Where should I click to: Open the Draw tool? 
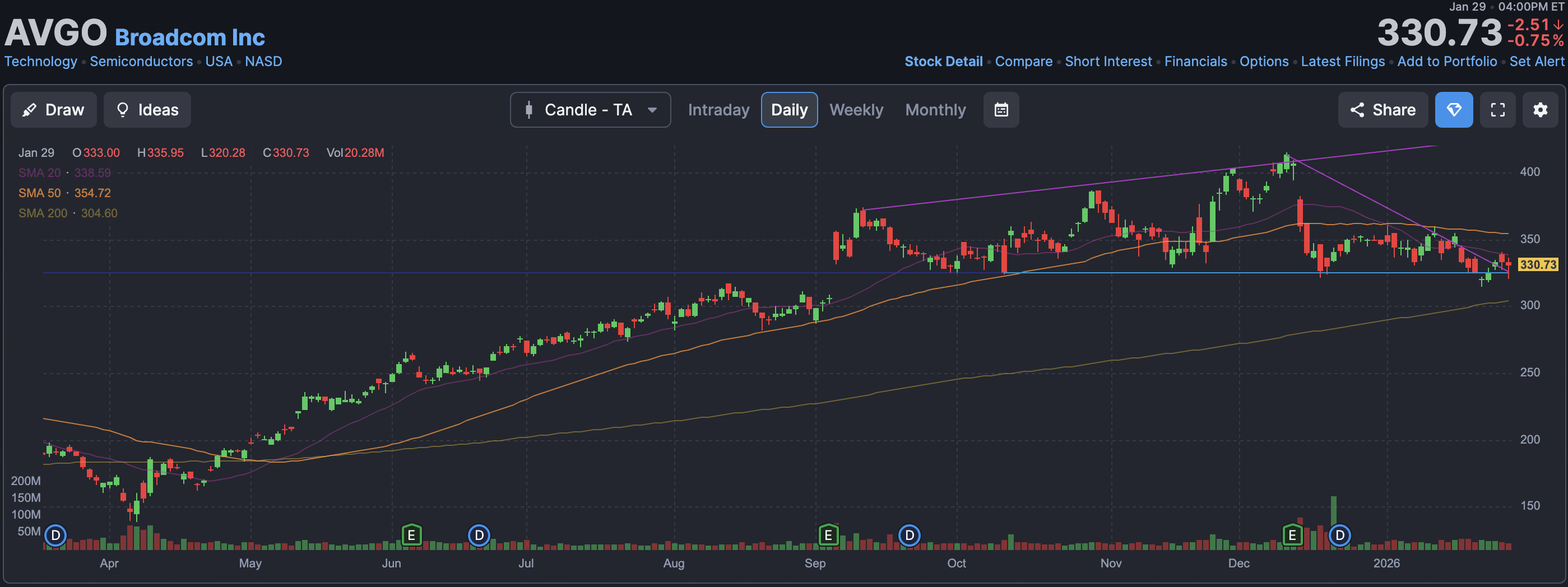pyautogui.click(x=54, y=109)
